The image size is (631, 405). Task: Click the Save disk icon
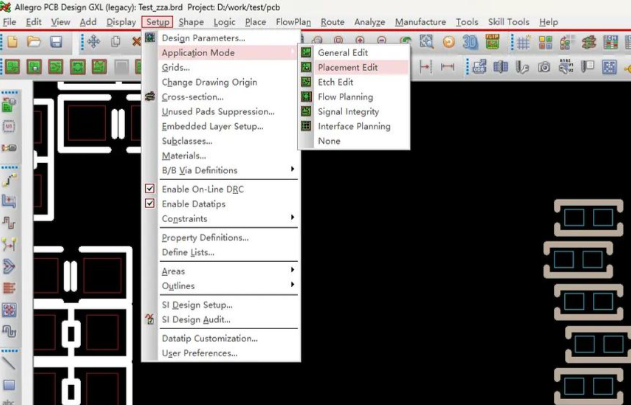(x=56, y=41)
